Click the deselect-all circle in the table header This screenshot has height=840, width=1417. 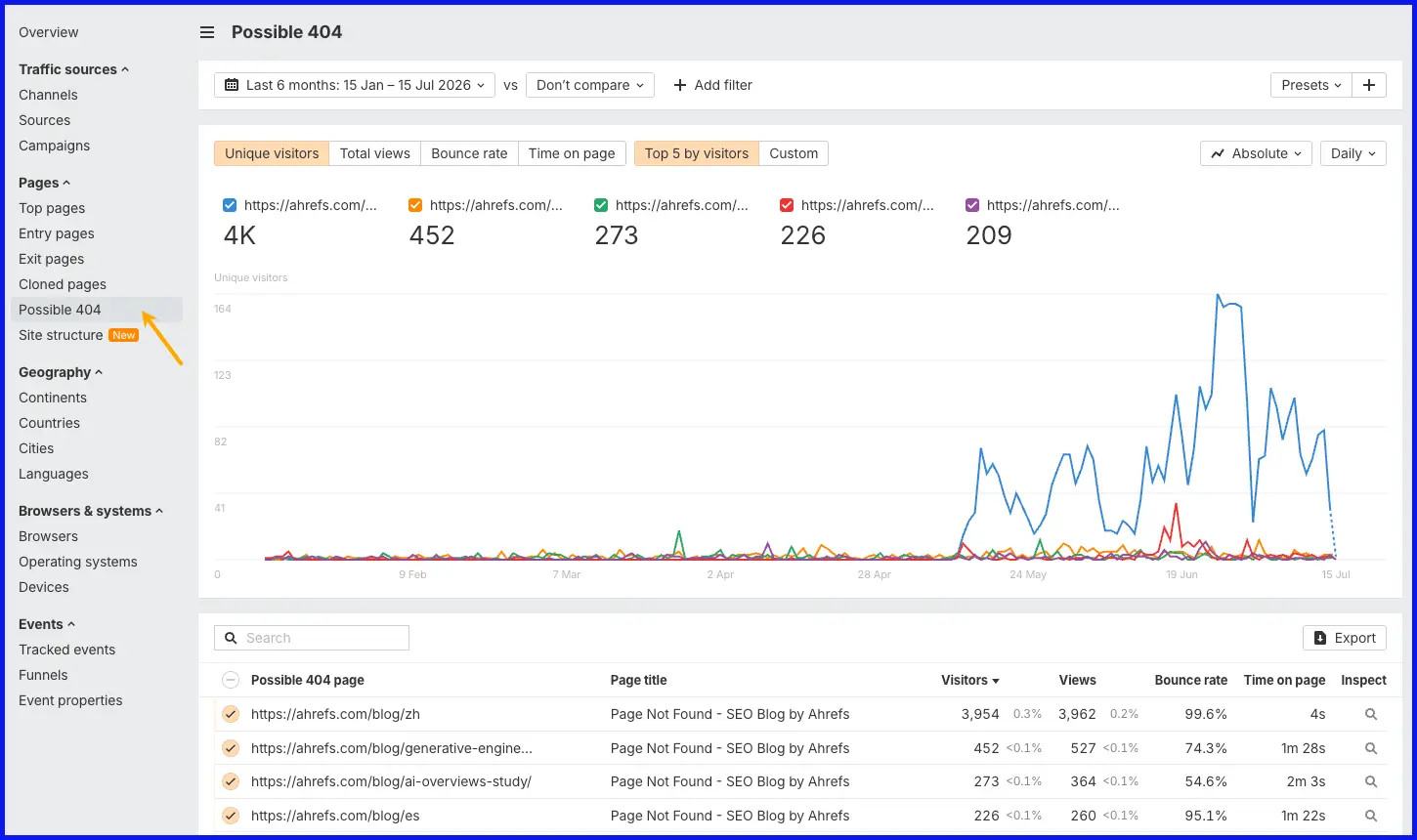click(x=231, y=680)
